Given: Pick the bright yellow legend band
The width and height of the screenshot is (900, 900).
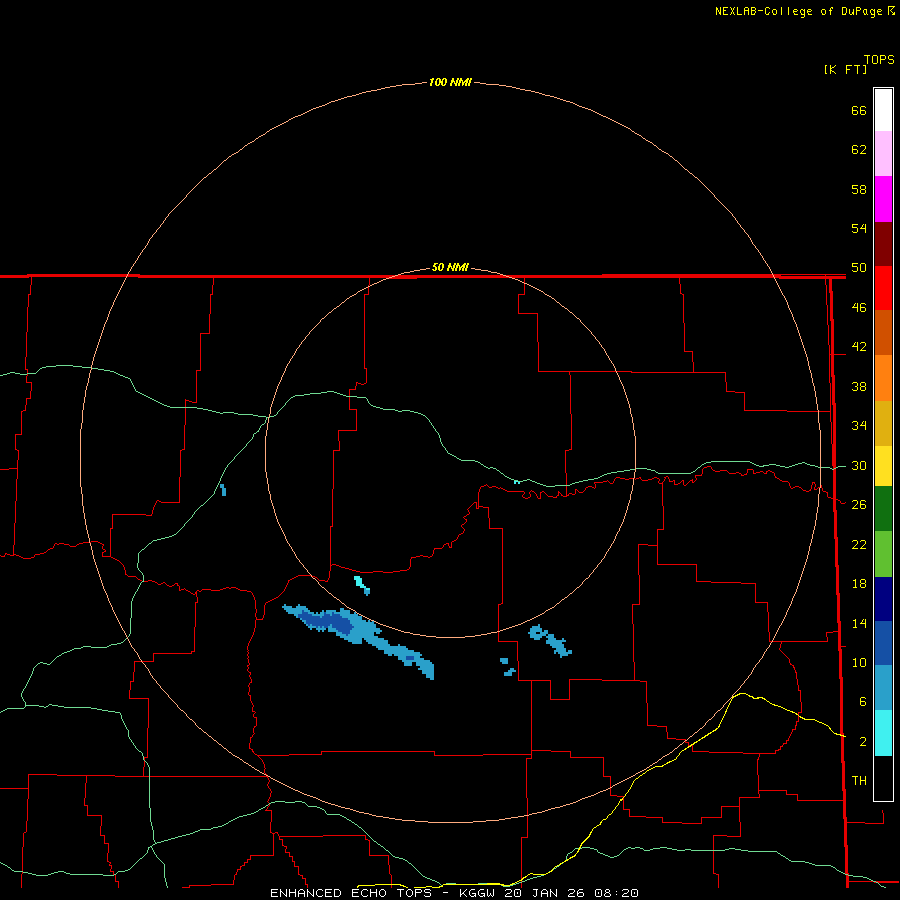Looking at the screenshot, I should [x=883, y=466].
